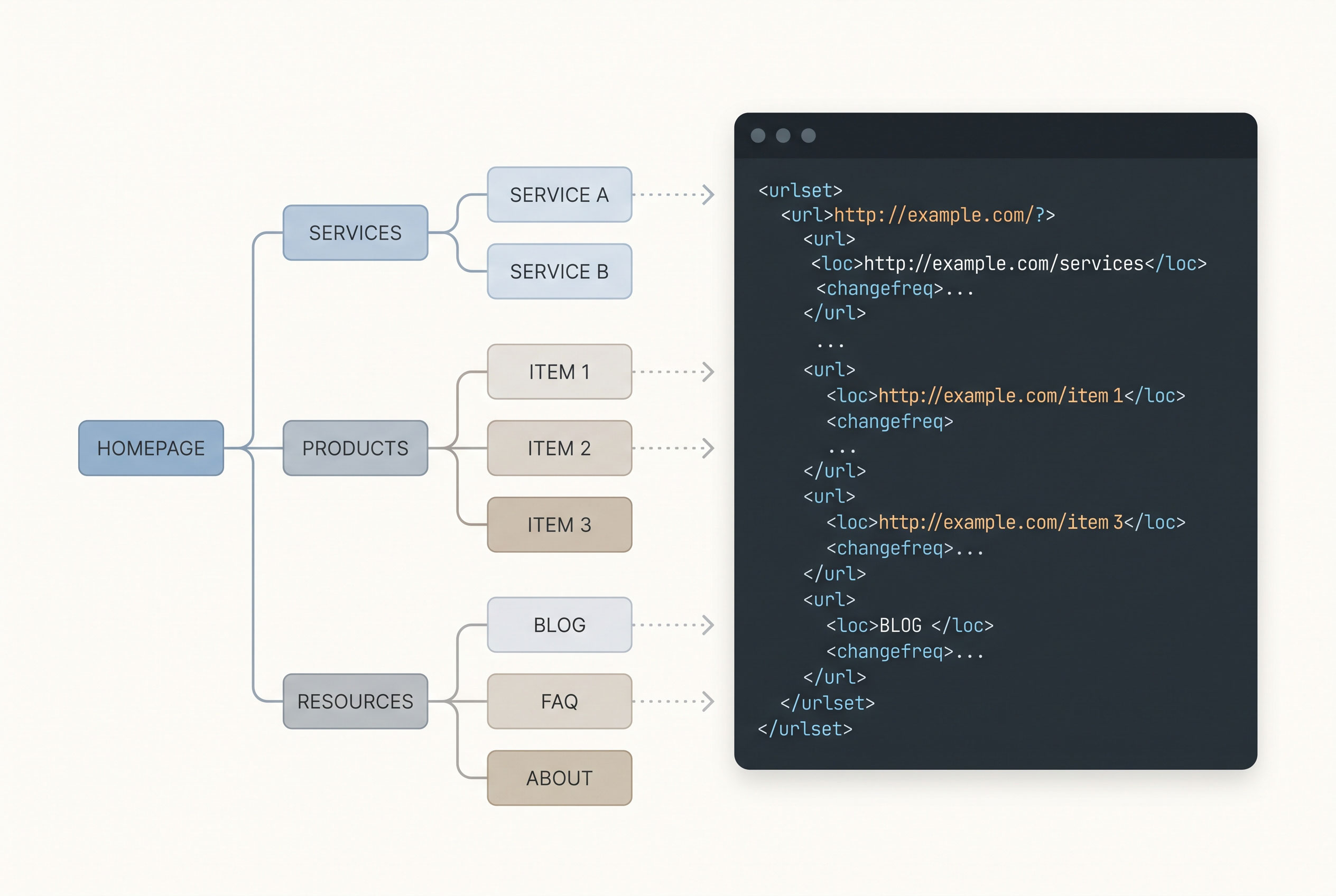Select the RESOURCES node
Screen dimensions: 1336x896
(x=355, y=701)
